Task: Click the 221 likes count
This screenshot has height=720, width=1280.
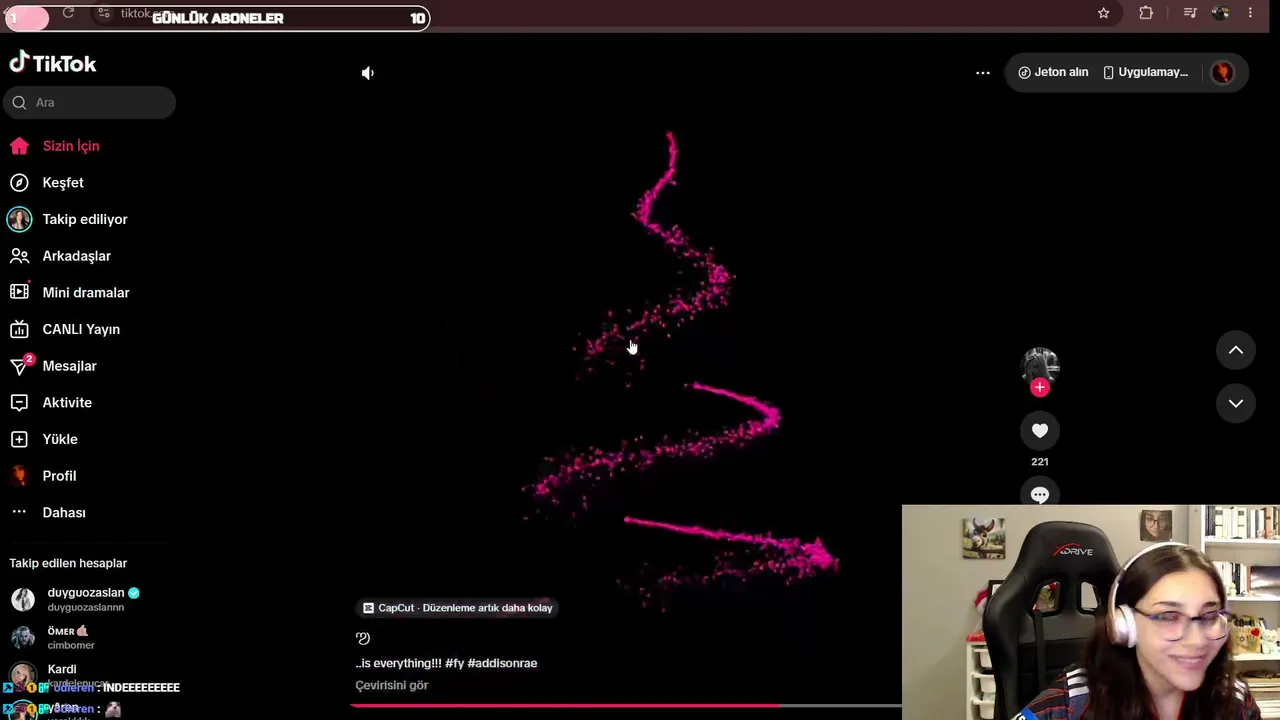Action: click(x=1040, y=462)
